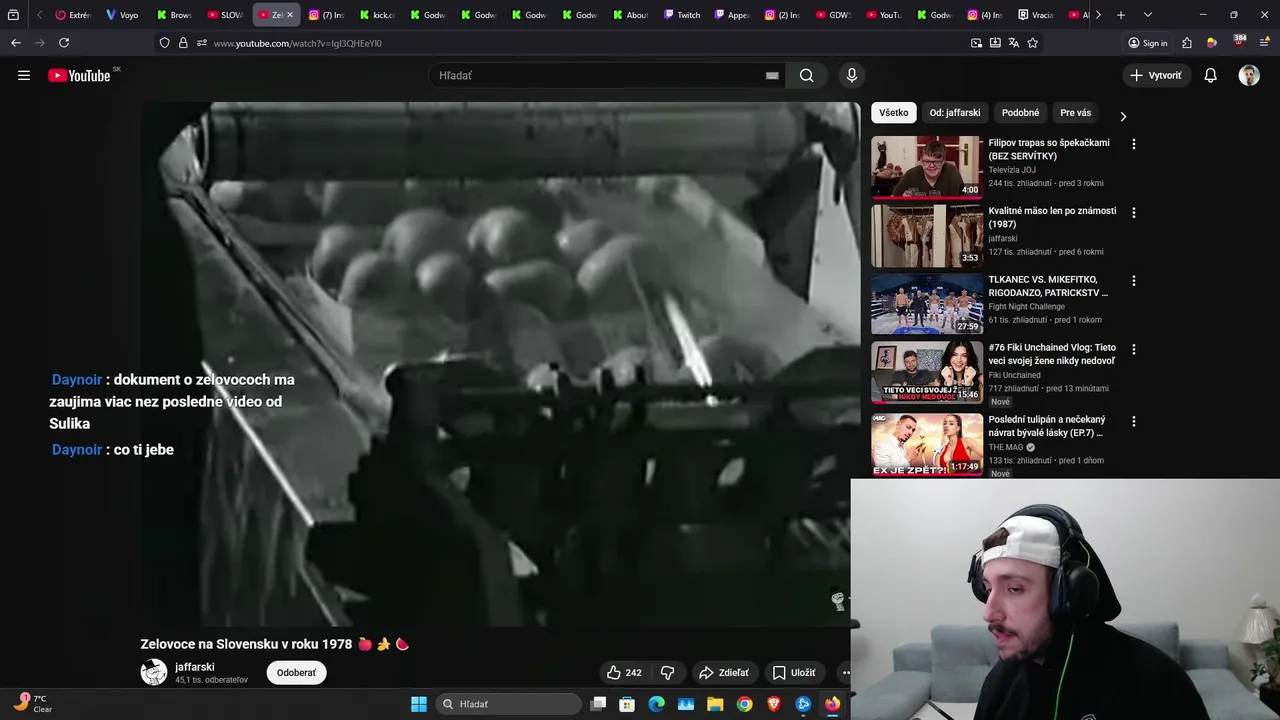
Task: Click the video player area
Action: (500, 364)
